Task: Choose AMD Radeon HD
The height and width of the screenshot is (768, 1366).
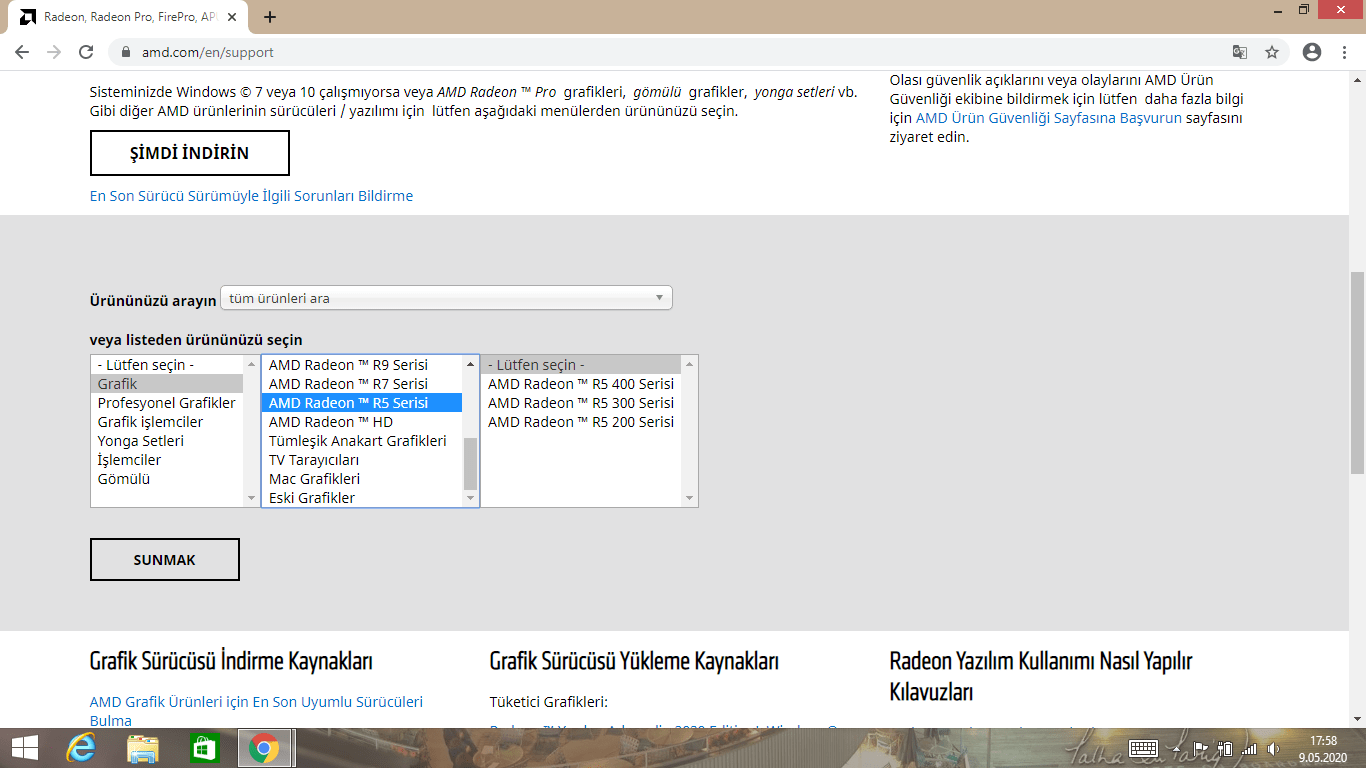Action: [362, 422]
